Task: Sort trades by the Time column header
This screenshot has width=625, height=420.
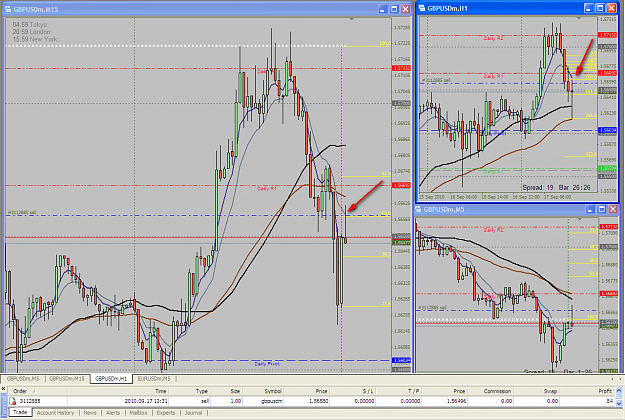Action: [117, 391]
